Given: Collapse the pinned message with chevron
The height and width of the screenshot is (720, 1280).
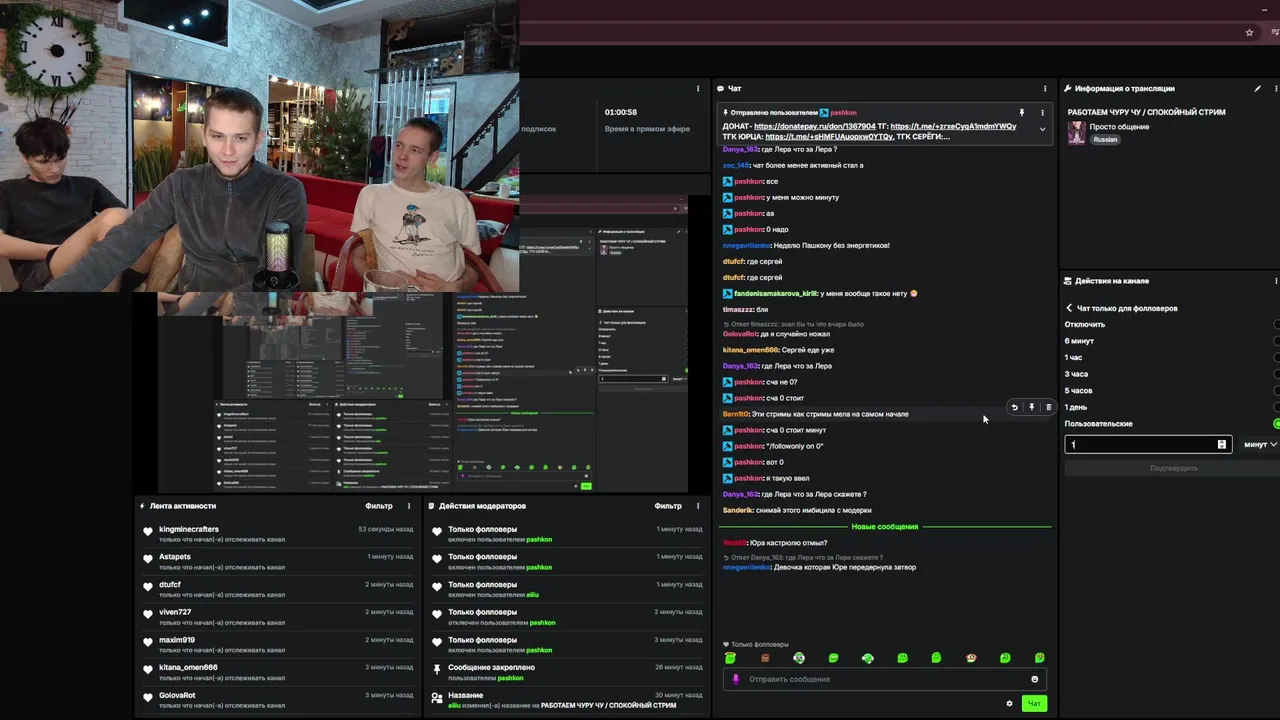Looking at the screenshot, I should coord(1042,129).
